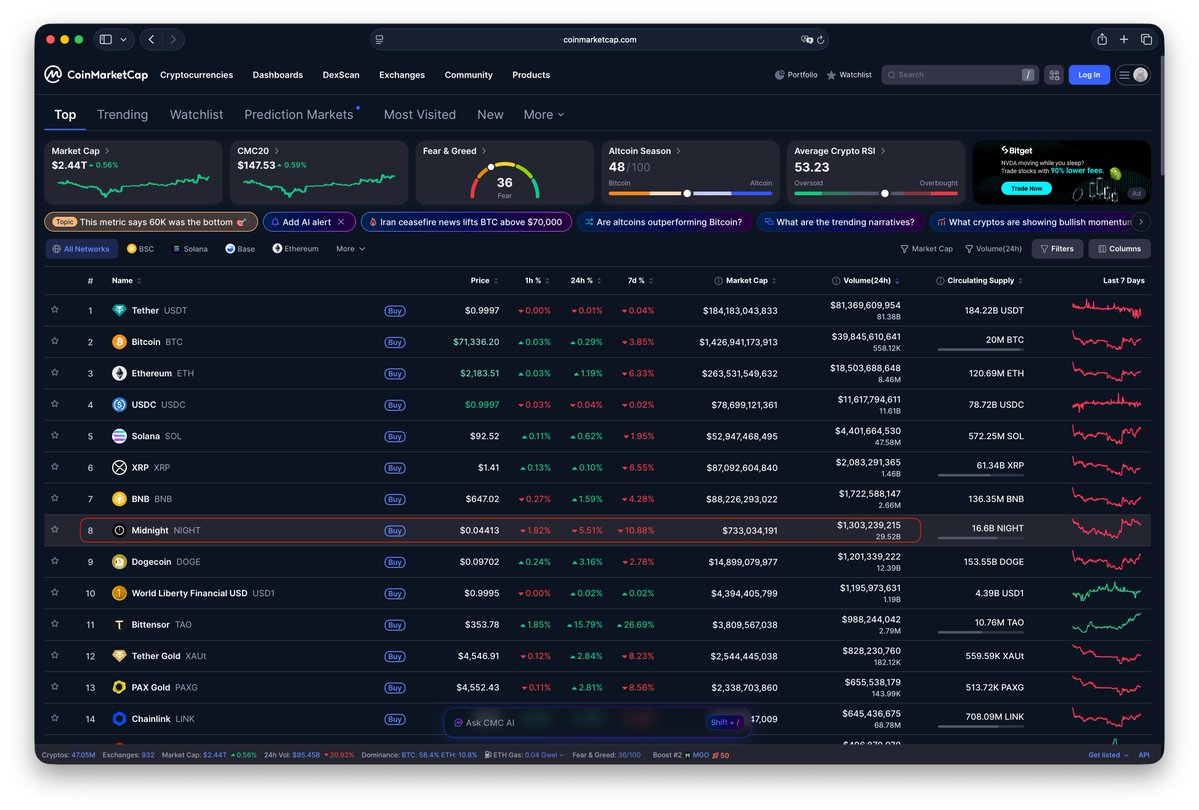Screen dimensions: 1199x810
Task: Star Ethereum to add to watchlist
Action: 55,372
